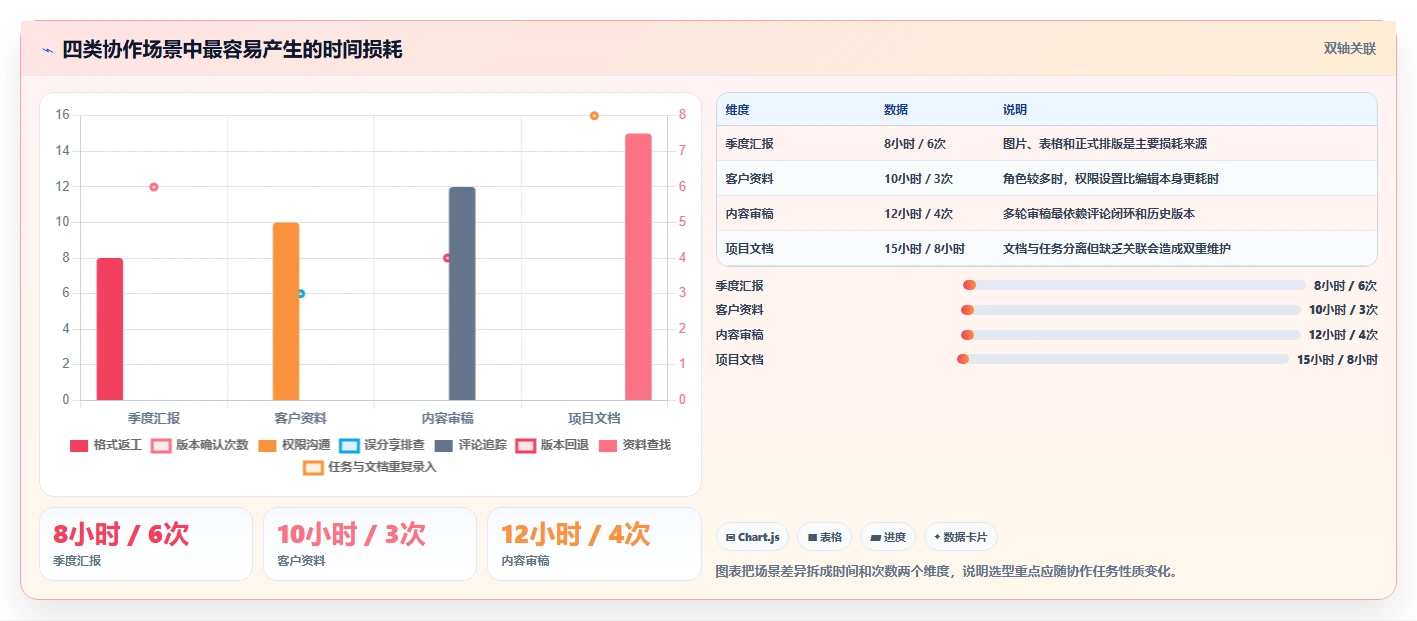Viewport: 1417px width, 621px height.
Task: Toggle the 版本回退 legend item
Action: [552, 445]
